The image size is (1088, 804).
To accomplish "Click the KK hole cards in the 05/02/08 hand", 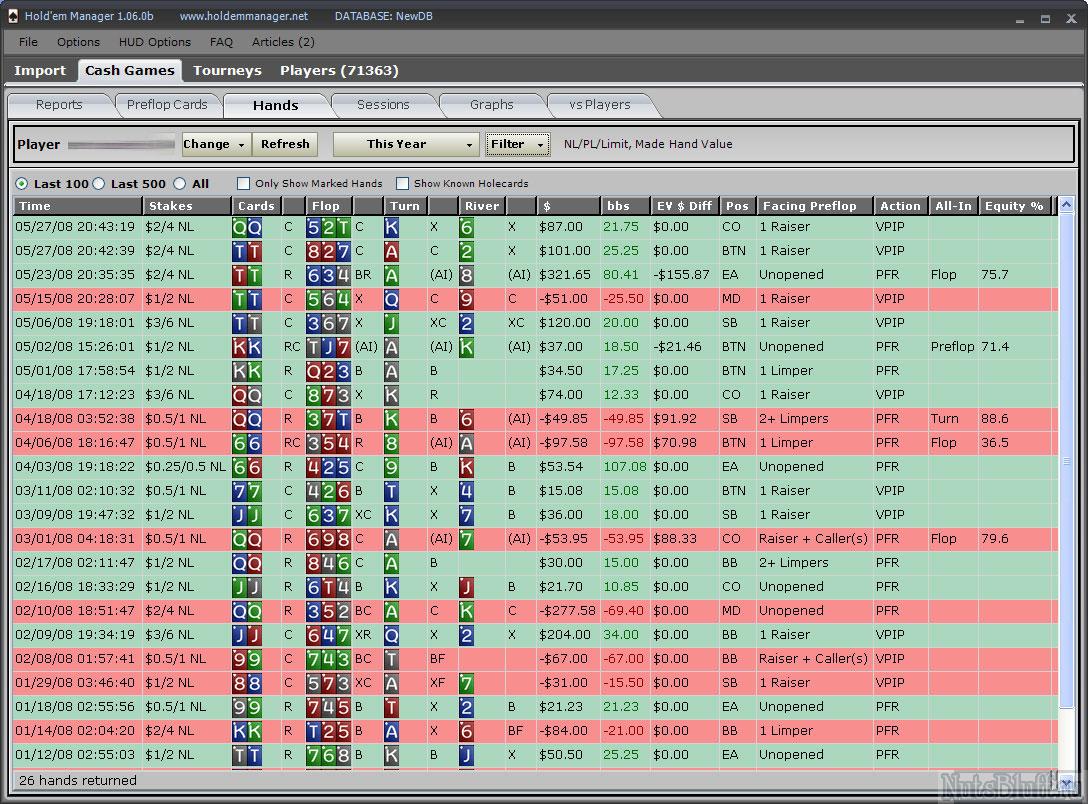I will point(247,347).
